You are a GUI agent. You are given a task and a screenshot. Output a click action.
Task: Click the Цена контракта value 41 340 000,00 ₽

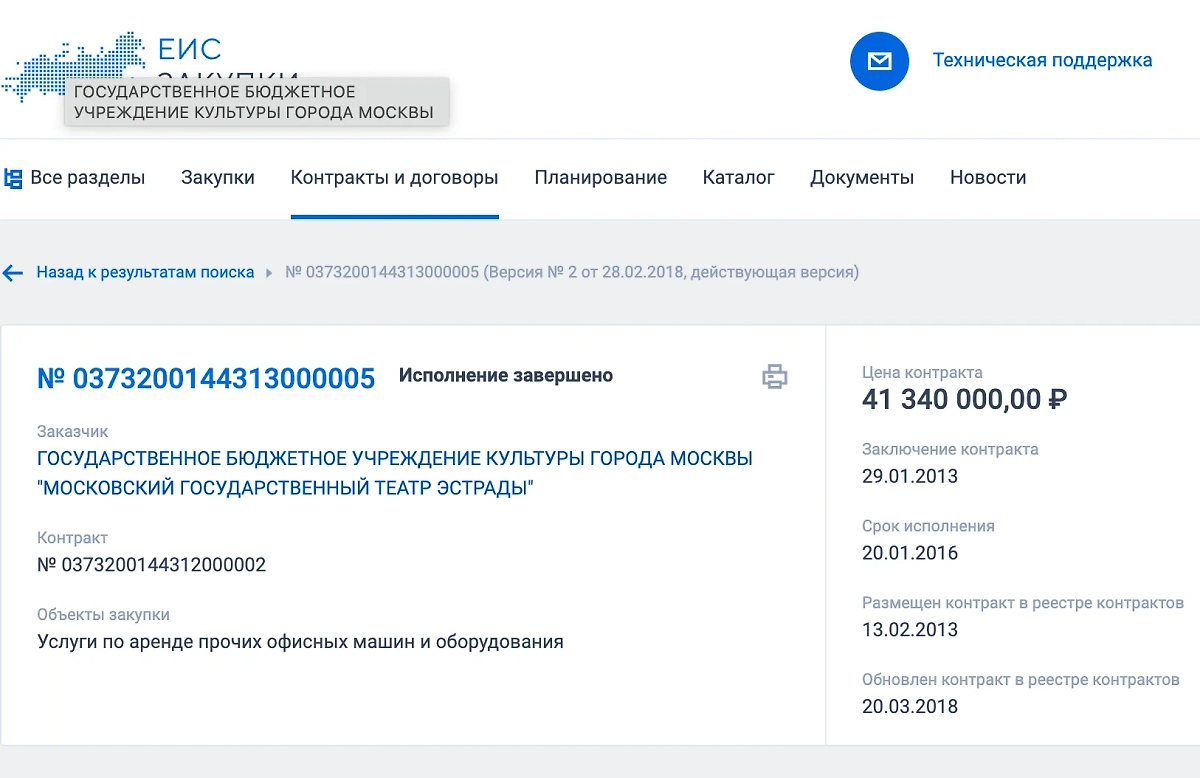(x=964, y=399)
